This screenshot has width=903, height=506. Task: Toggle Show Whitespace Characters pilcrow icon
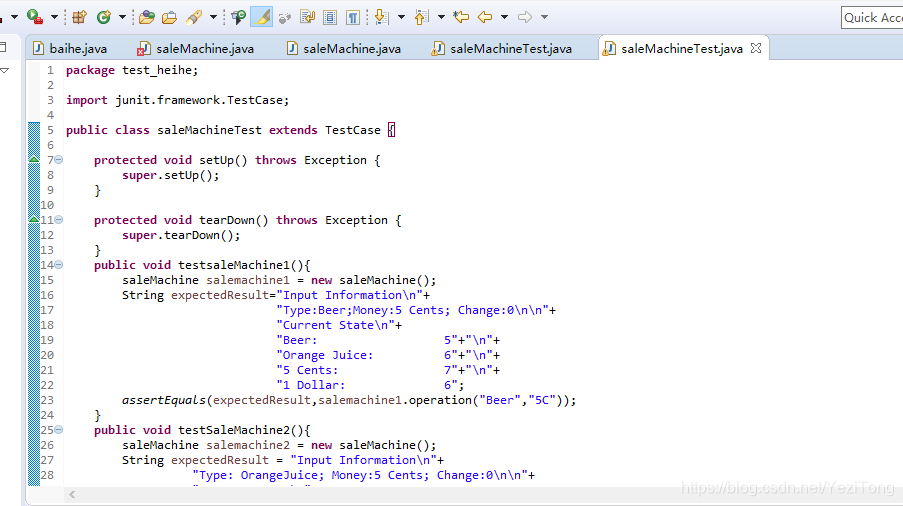point(353,17)
